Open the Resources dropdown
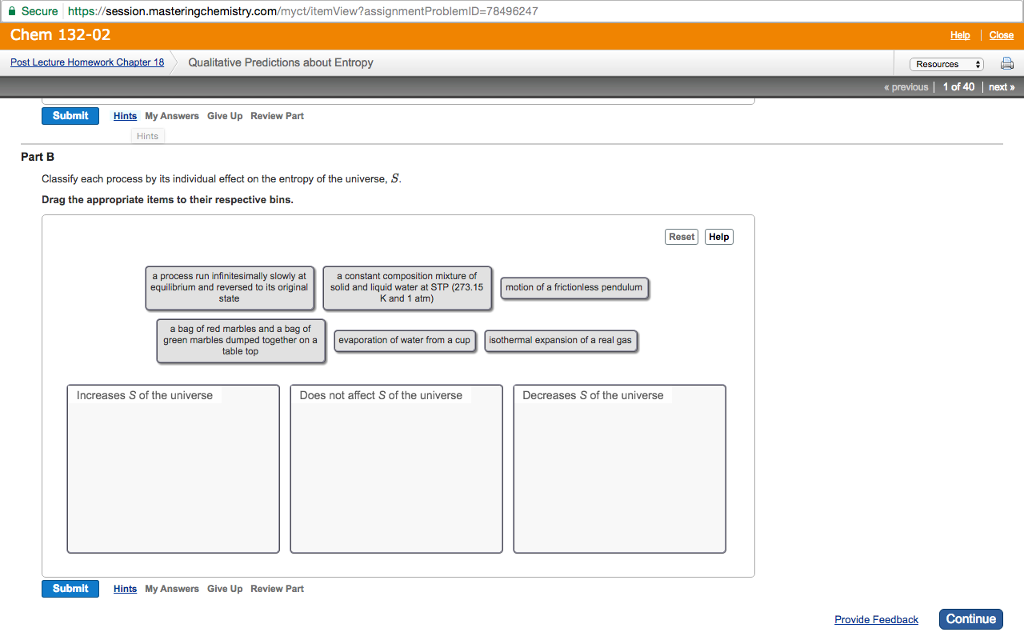The image size is (1024, 640). (x=946, y=64)
